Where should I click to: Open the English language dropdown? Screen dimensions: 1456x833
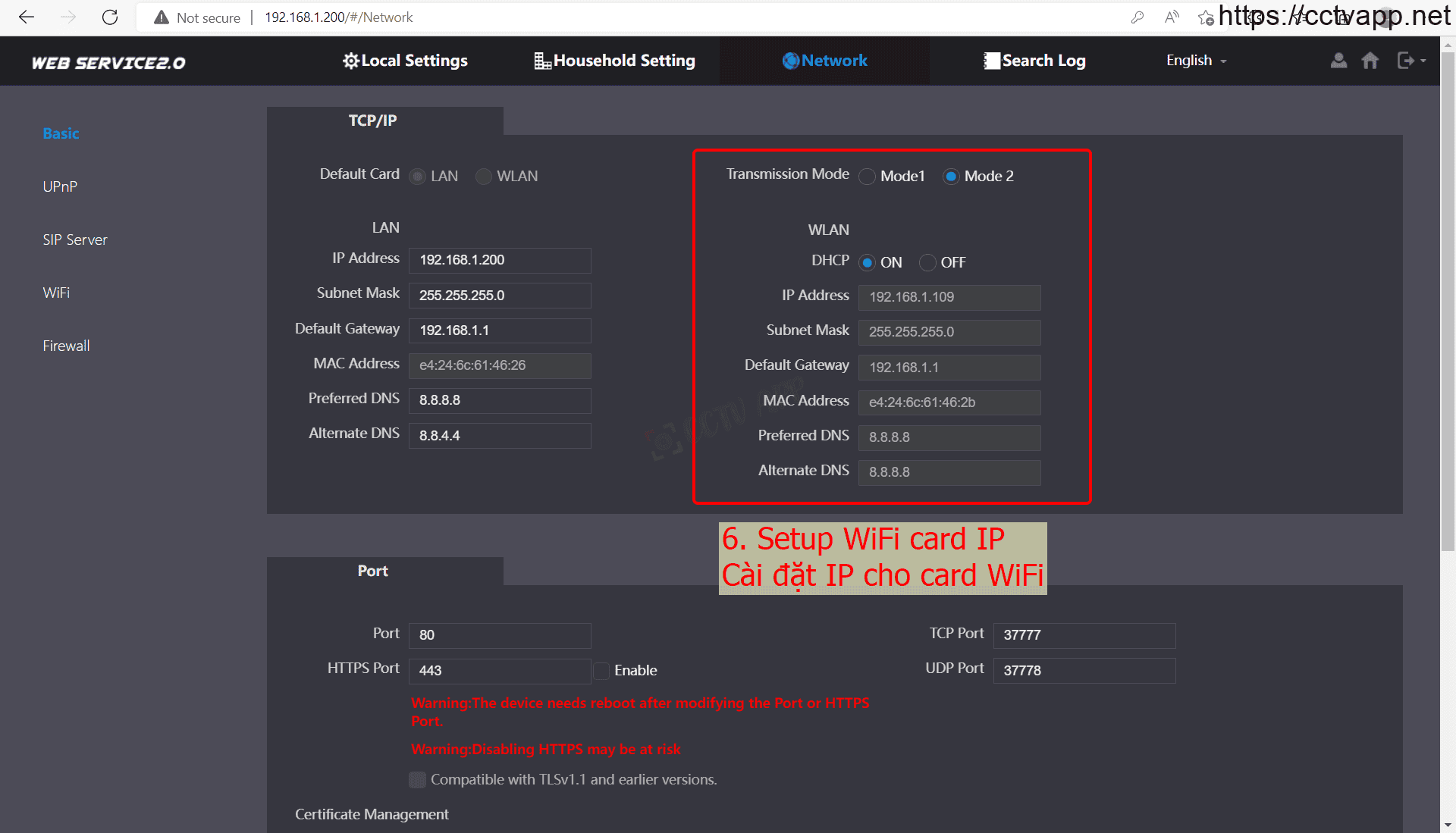(x=1196, y=61)
